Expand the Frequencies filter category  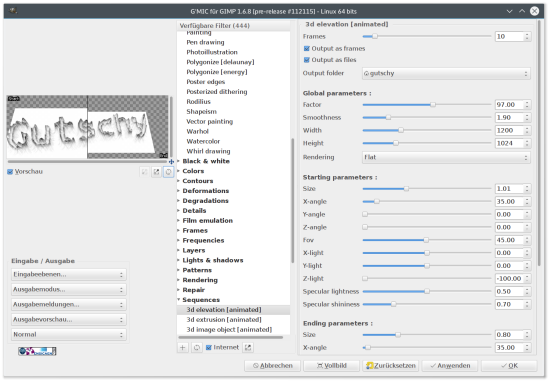179,241
